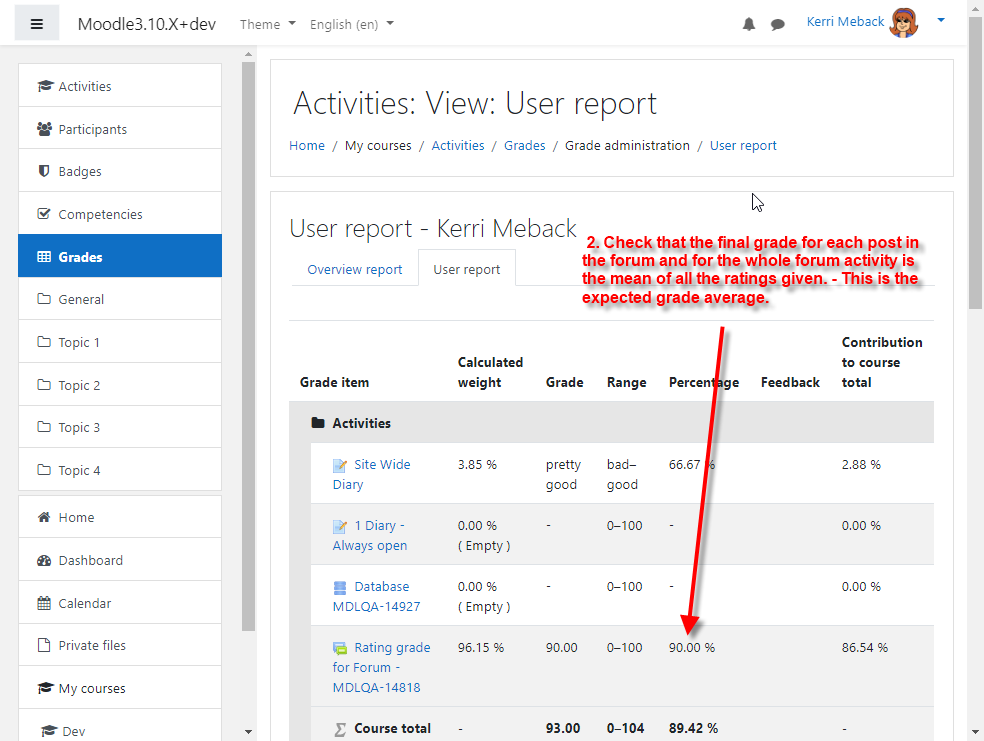The height and width of the screenshot is (741, 984).
Task: Click the Database activity icon
Action: [x=340, y=587]
